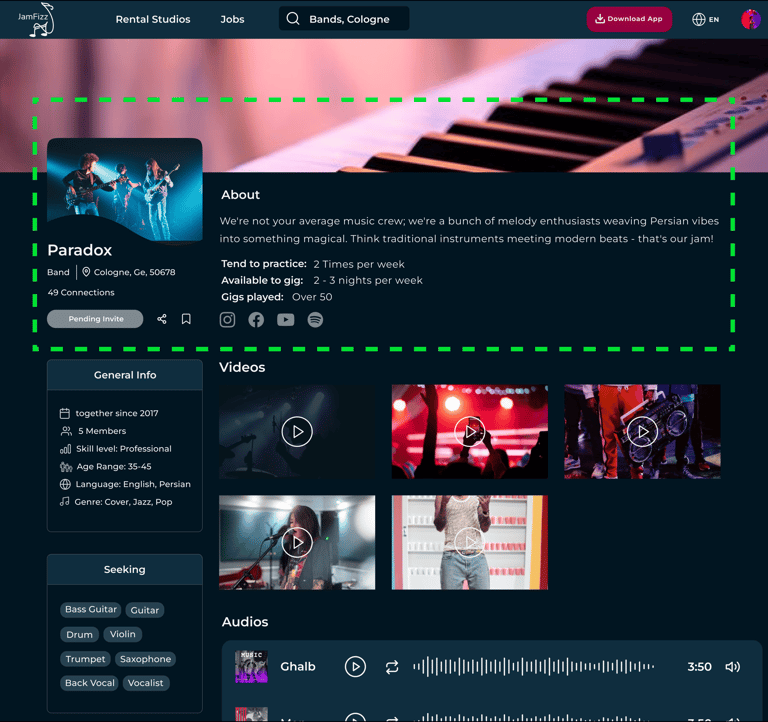Play the female singer studio video
The height and width of the screenshot is (722, 768).
[297, 542]
